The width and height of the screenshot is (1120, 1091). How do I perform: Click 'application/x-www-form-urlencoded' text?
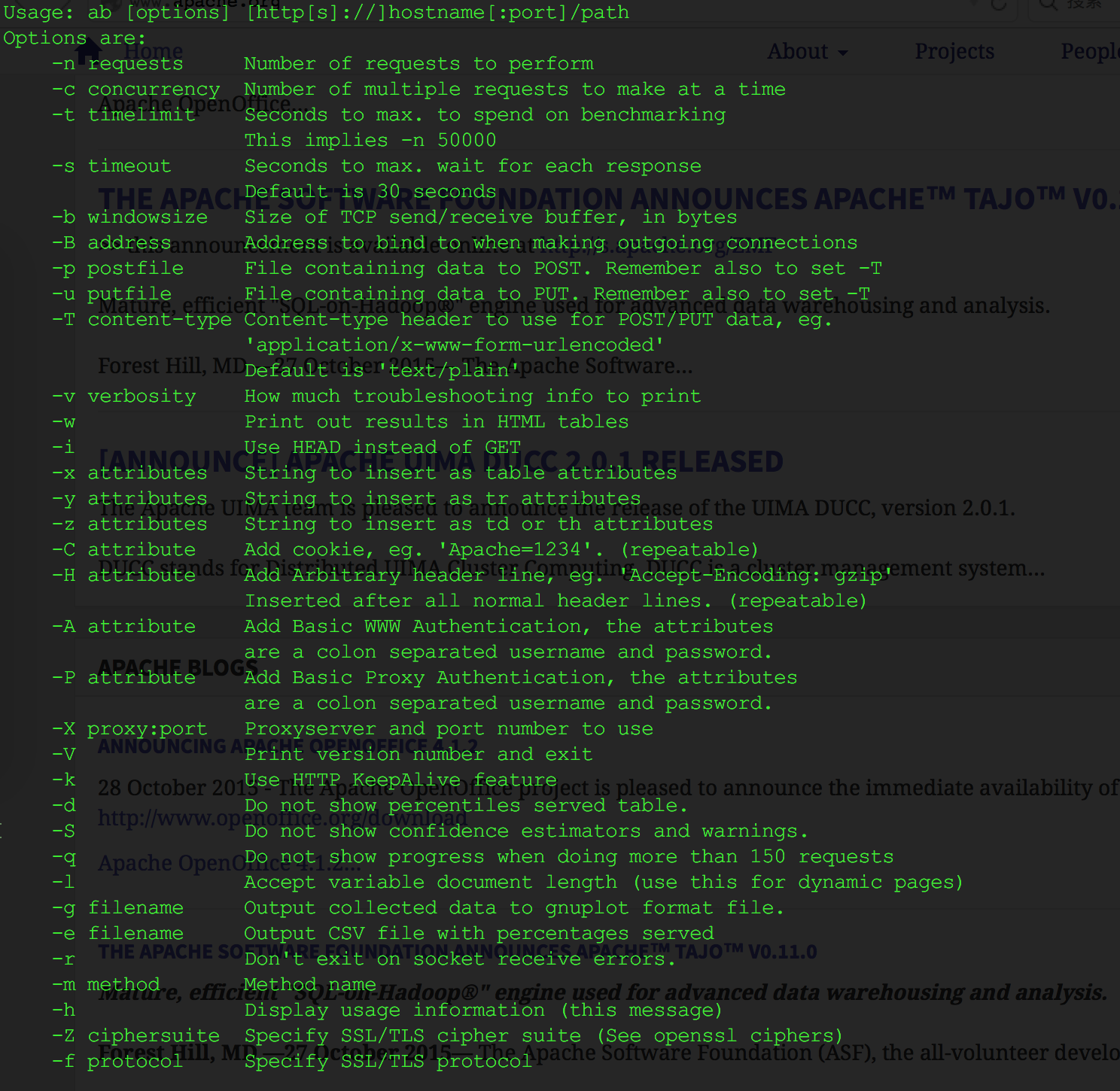tap(455, 345)
